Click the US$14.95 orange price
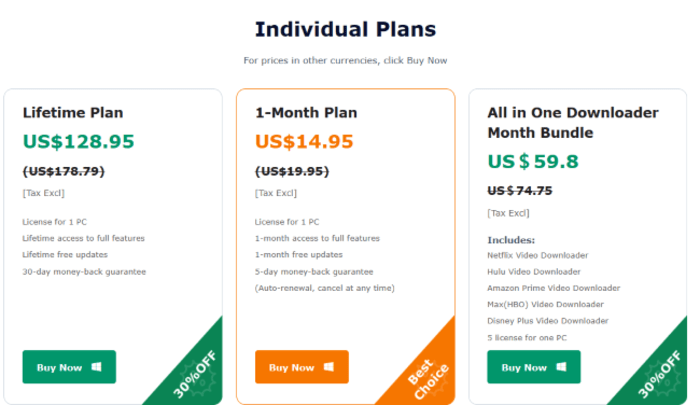Image resolution: width=700 pixels, height=405 pixels. tap(304, 142)
